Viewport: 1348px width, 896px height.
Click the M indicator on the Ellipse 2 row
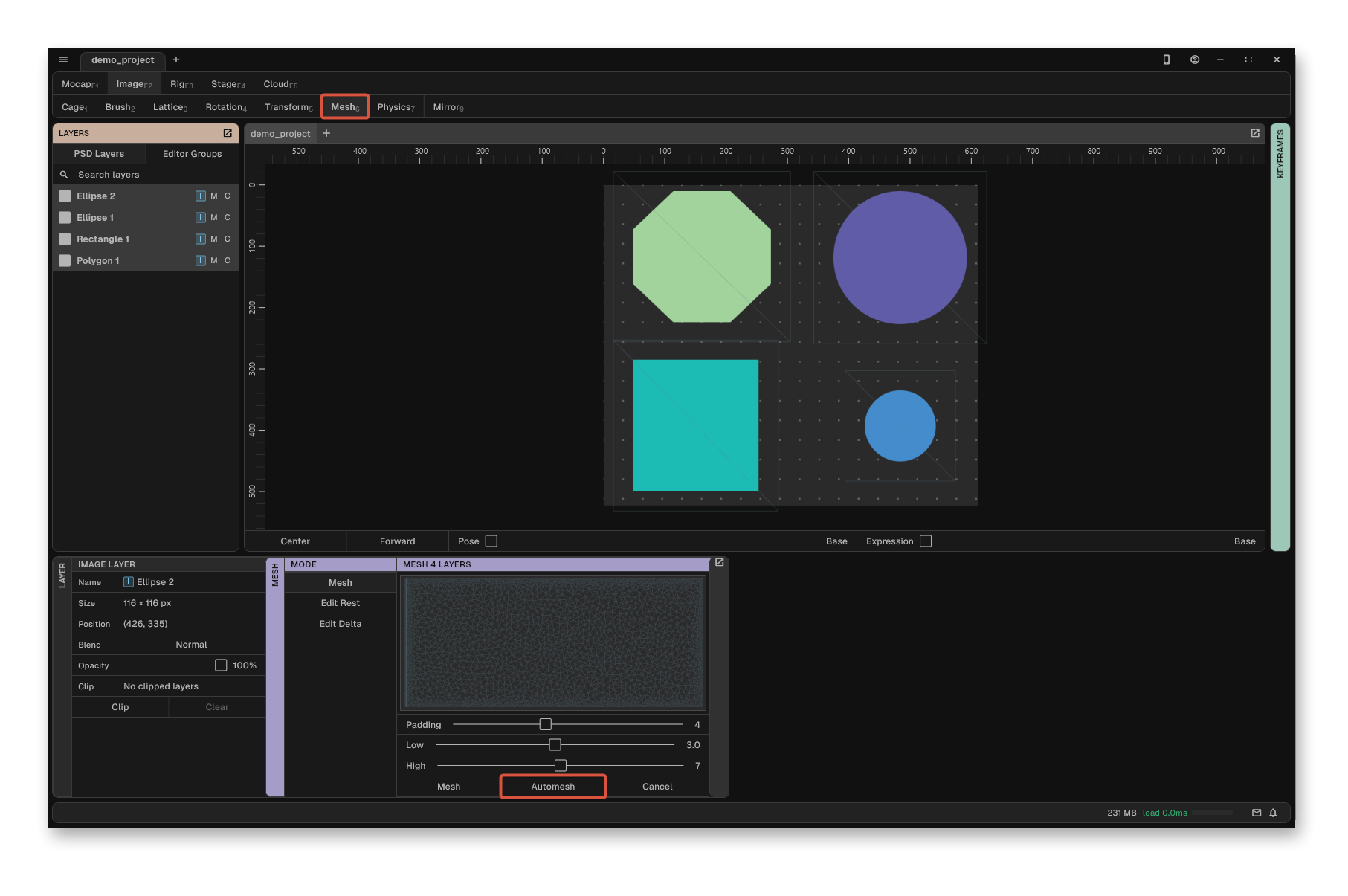pos(214,196)
